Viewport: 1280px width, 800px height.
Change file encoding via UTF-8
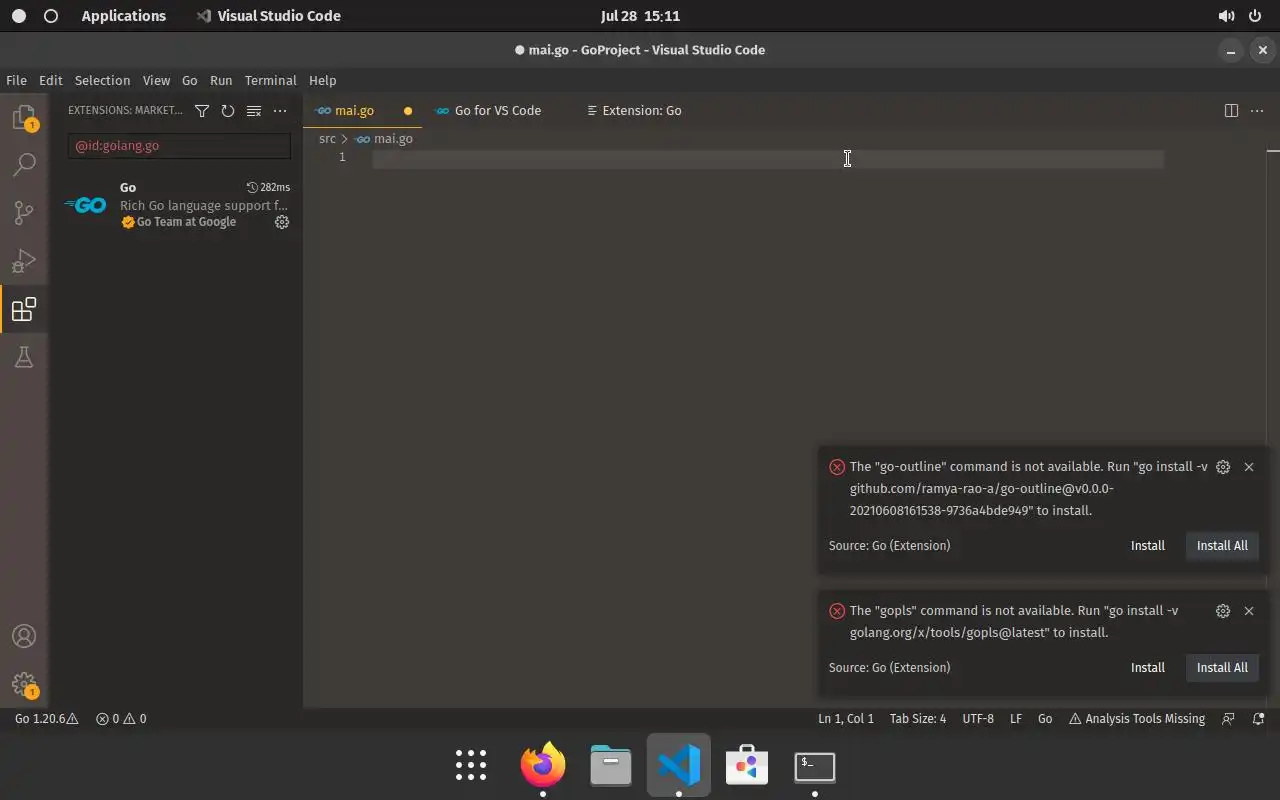click(x=978, y=719)
